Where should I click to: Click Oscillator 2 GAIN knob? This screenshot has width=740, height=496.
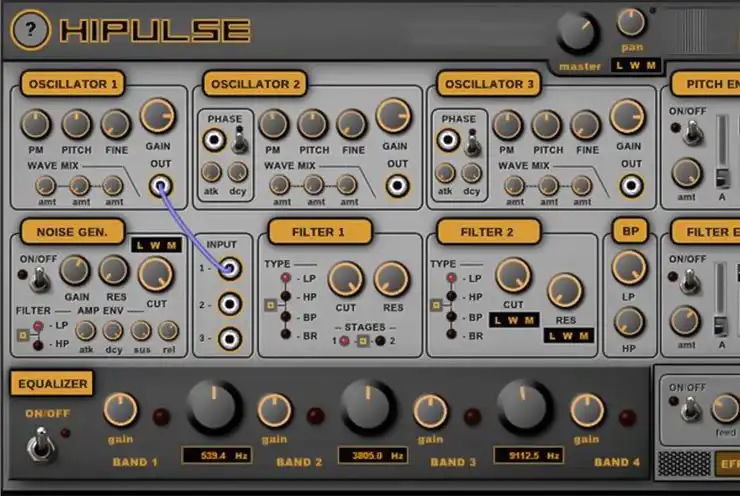393,116
